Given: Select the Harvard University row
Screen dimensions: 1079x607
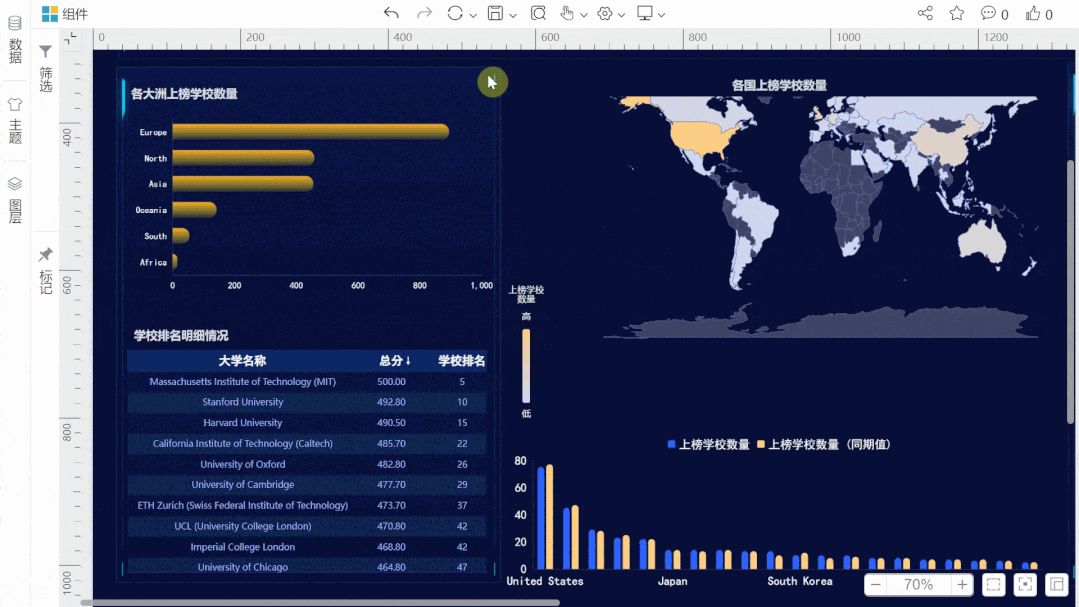Looking at the screenshot, I should coord(307,423).
